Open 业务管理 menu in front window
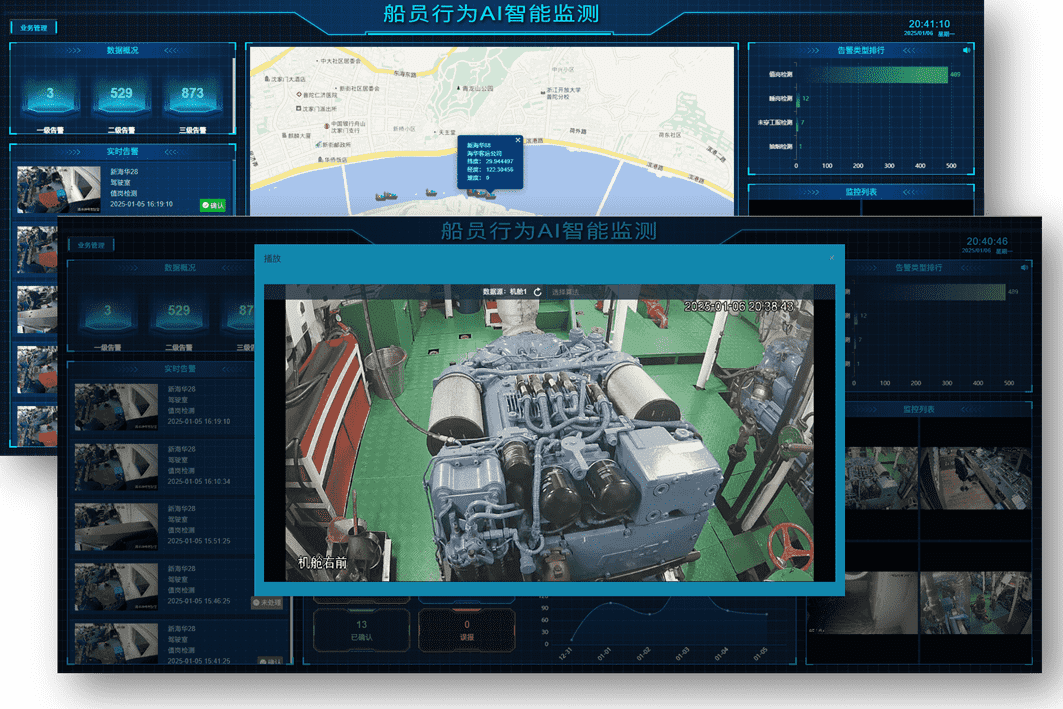 [91, 244]
